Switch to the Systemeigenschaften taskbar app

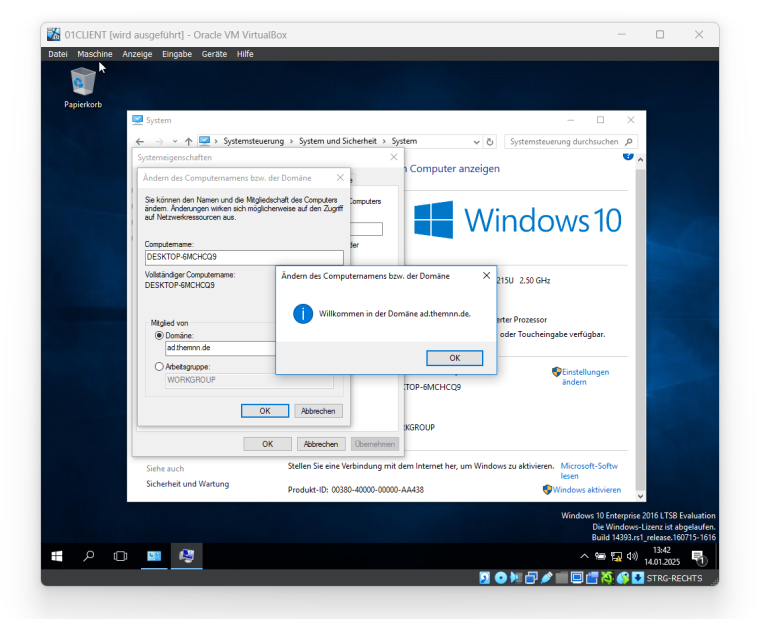(x=187, y=556)
